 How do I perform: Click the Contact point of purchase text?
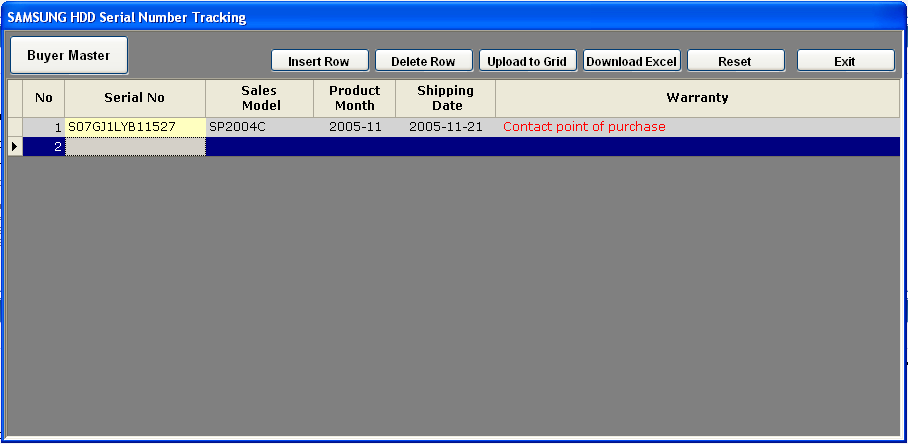click(x=584, y=126)
